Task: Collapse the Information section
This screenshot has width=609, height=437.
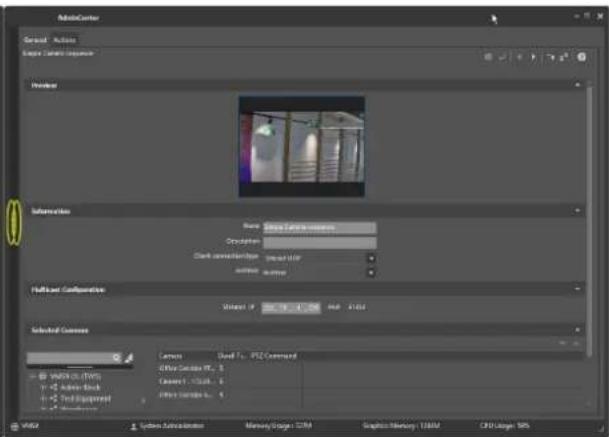Action: coord(578,211)
